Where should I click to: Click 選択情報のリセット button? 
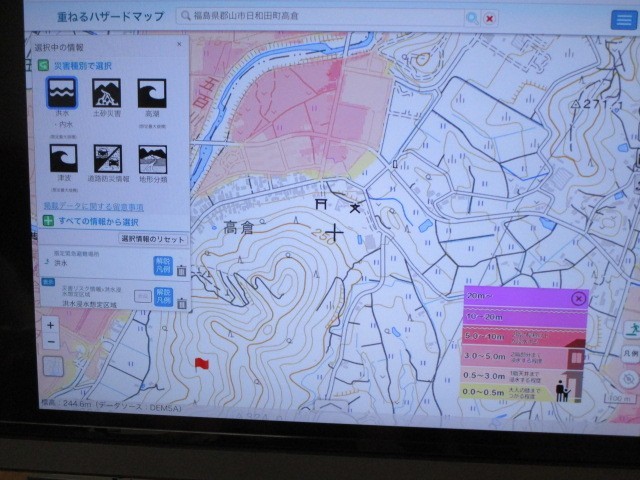click(154, 239)
